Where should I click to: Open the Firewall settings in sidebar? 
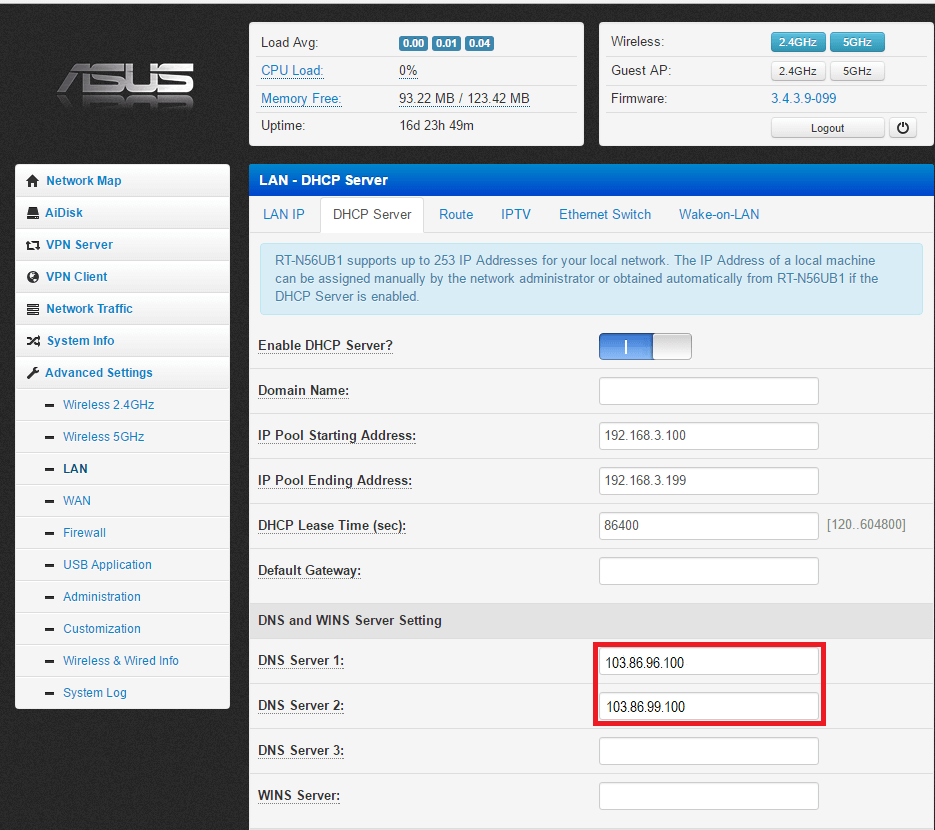click(x=84, y=533)
